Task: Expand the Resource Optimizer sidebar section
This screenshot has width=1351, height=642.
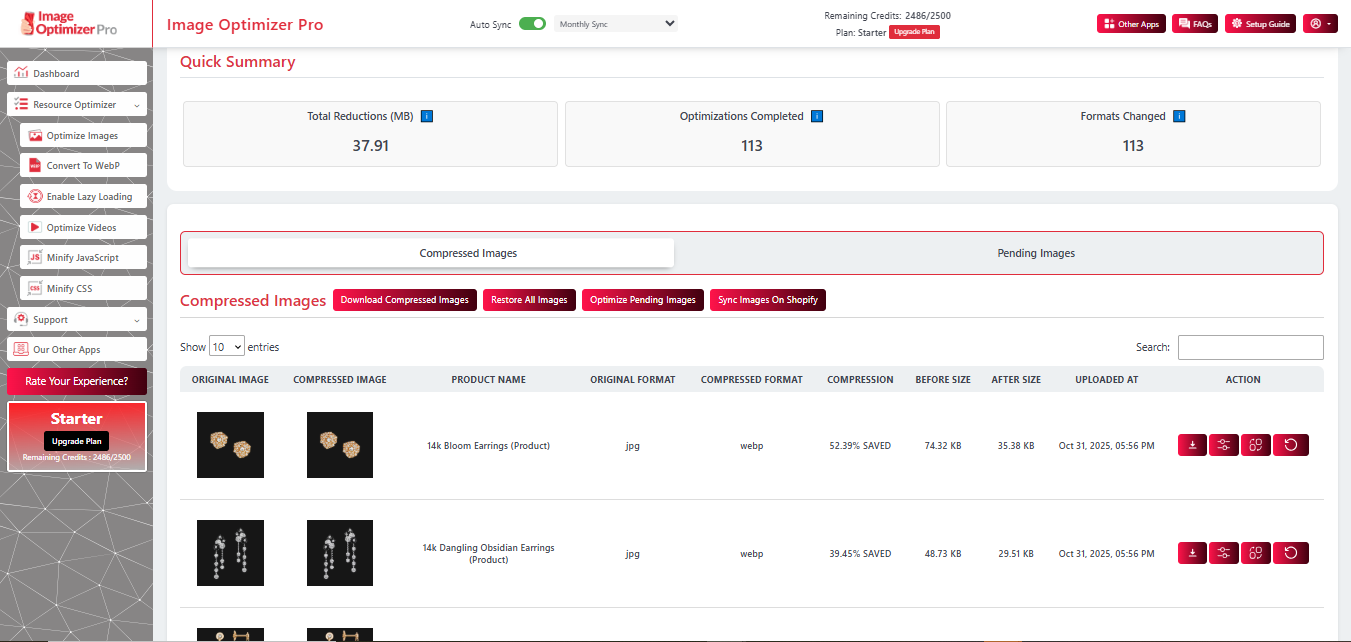Action: [77, 104]
